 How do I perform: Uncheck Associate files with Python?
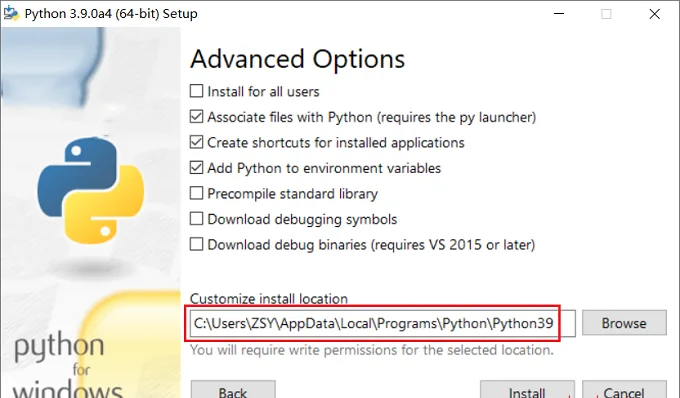196,117
